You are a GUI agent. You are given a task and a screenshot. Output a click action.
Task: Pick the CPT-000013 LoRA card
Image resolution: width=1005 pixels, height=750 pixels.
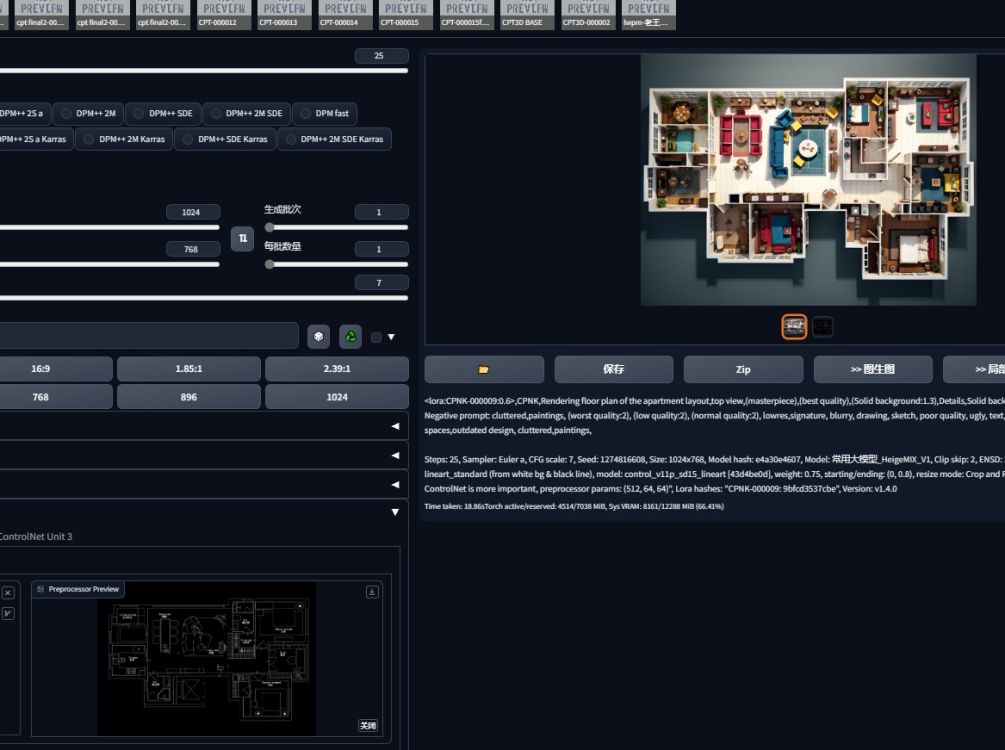click(285, 14)
